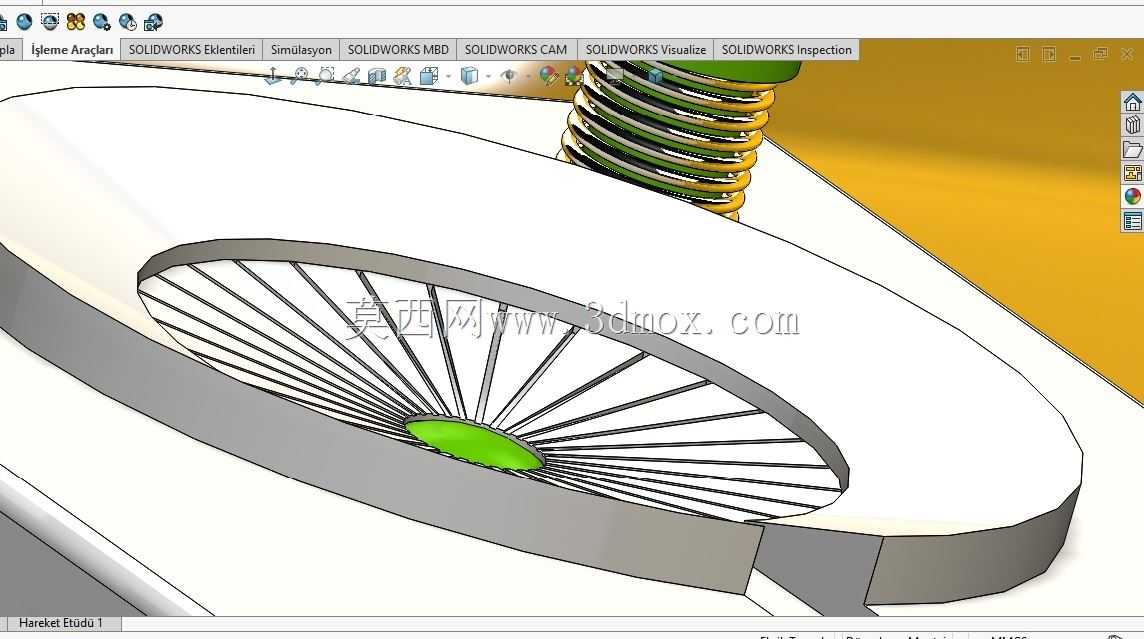
Task: Open the Design Library icon in task pane
Action: (1132, 125)
